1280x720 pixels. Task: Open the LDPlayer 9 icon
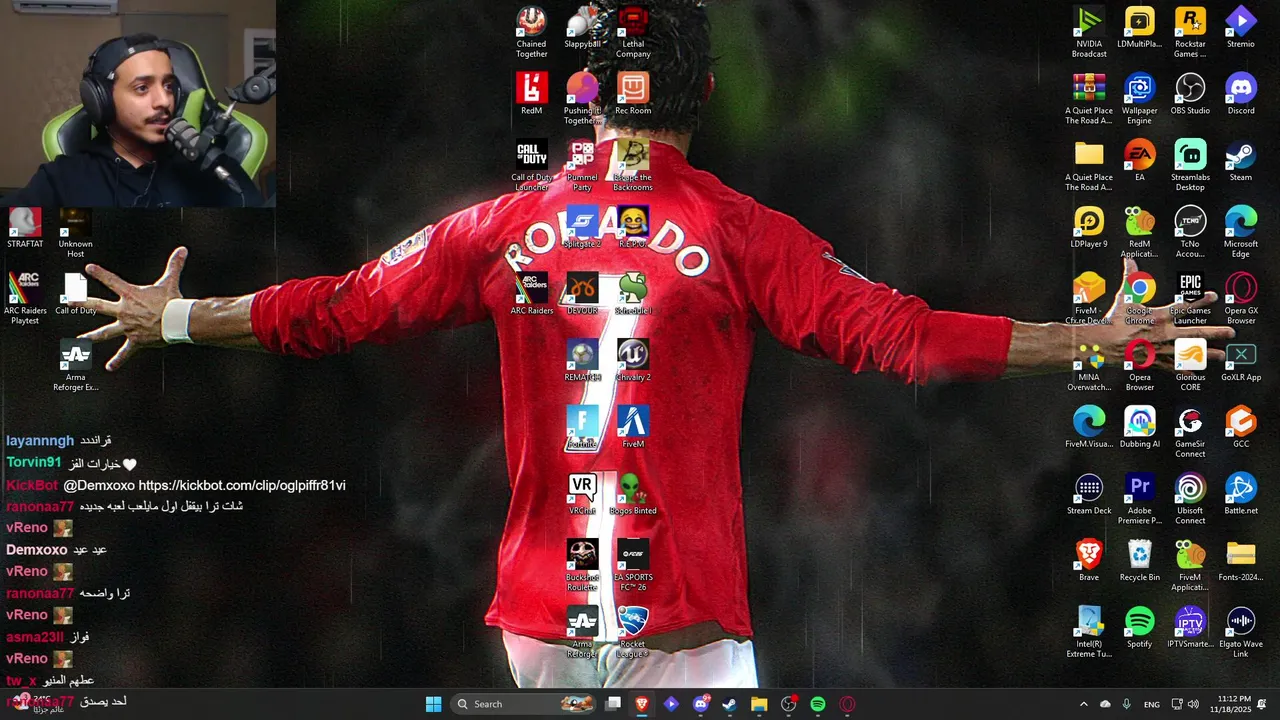coord(1089,228)
